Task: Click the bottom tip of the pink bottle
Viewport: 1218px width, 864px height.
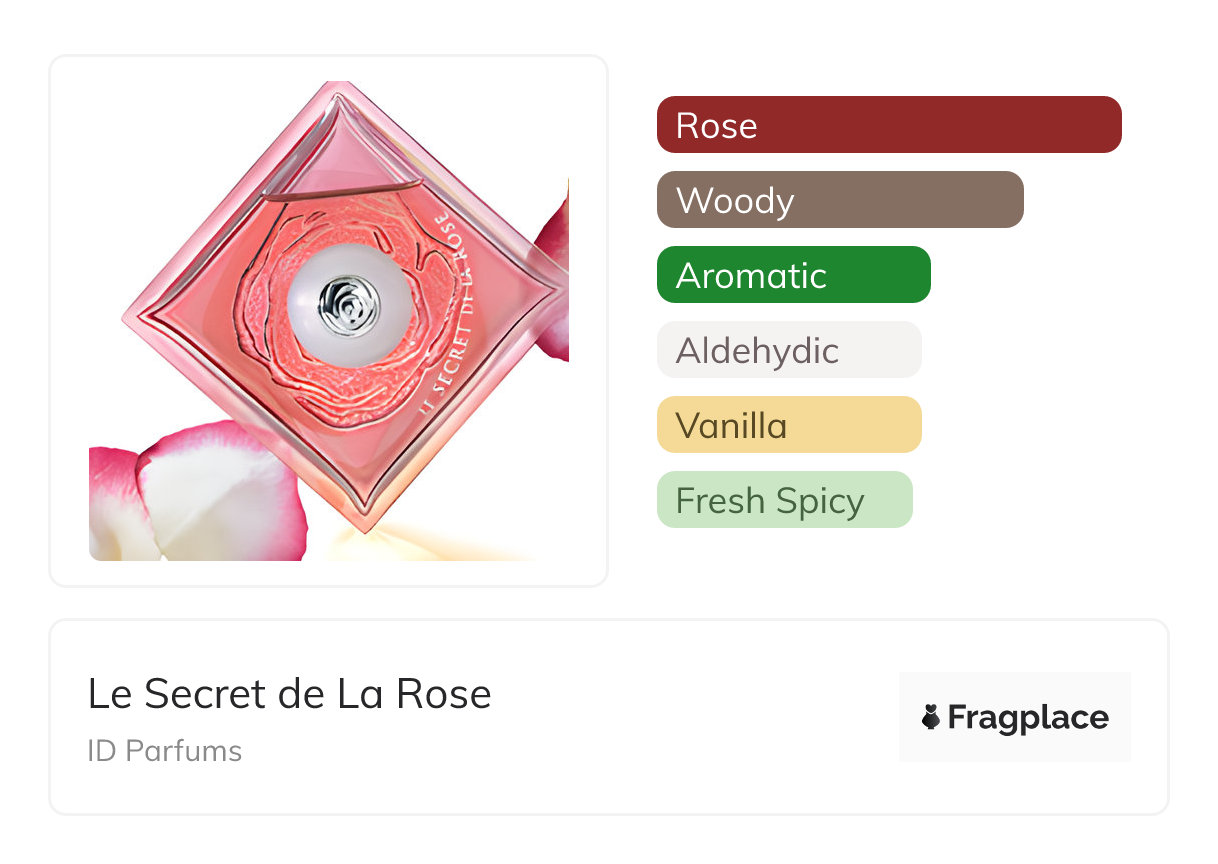Action: 367,523
